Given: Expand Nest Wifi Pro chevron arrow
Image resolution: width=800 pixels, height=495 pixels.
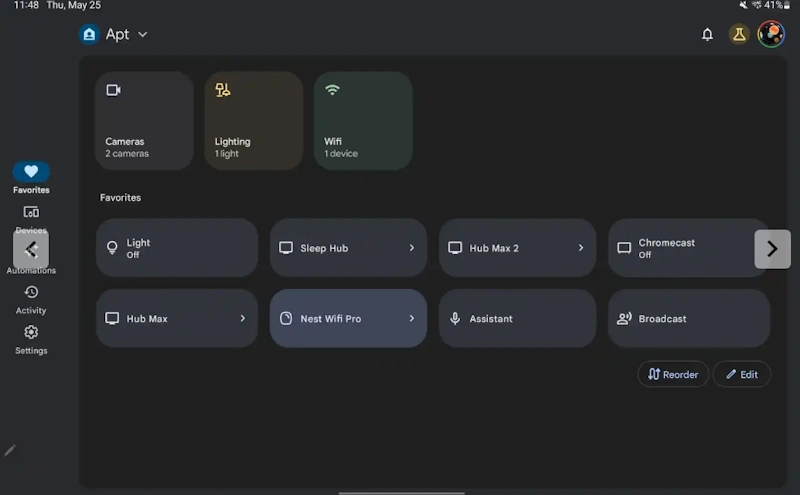Looking at the screenshot, I should (x=412, y=318).
